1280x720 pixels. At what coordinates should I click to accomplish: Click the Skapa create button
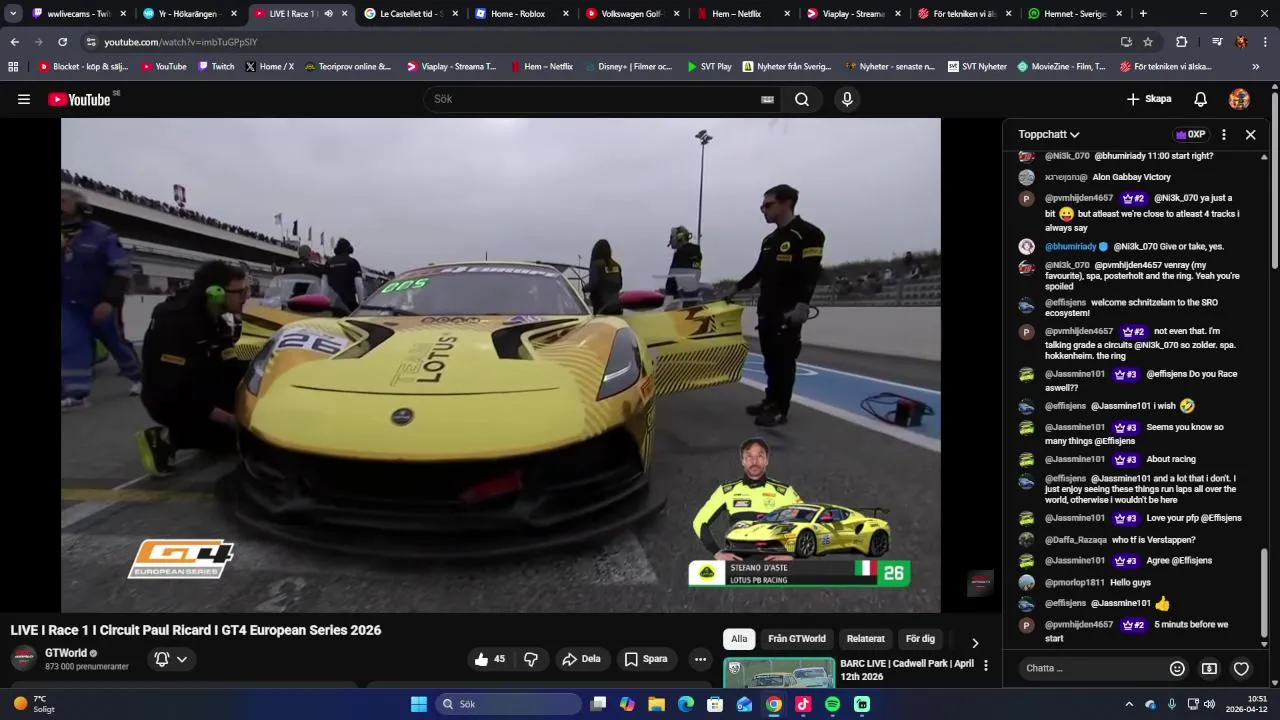coord(1149,99)
